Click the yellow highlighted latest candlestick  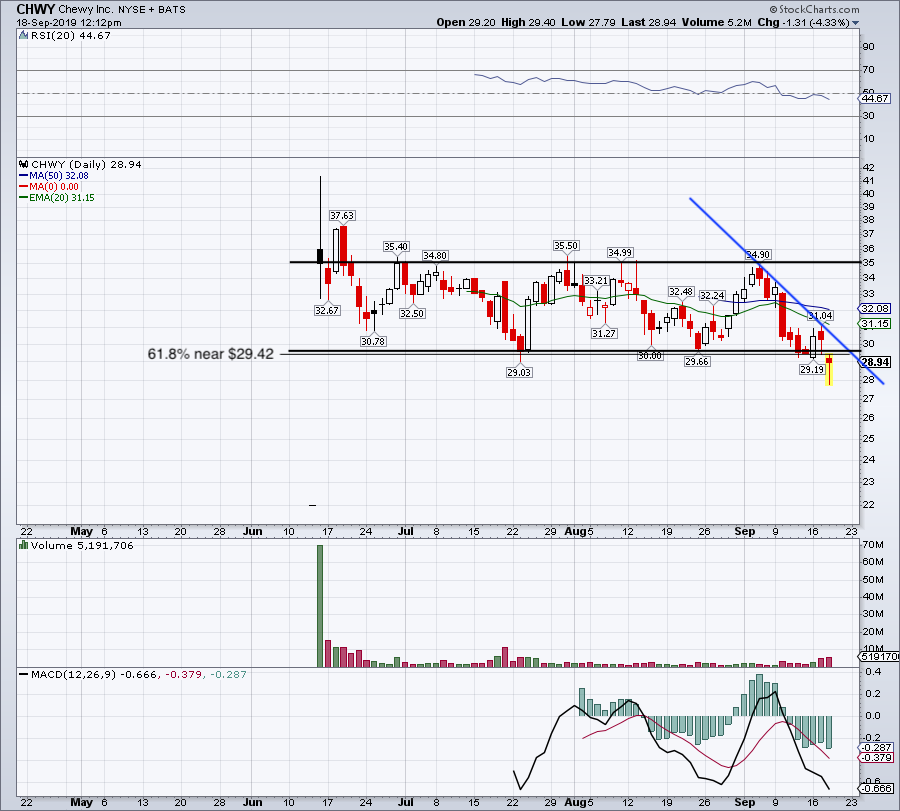point(829,370)
